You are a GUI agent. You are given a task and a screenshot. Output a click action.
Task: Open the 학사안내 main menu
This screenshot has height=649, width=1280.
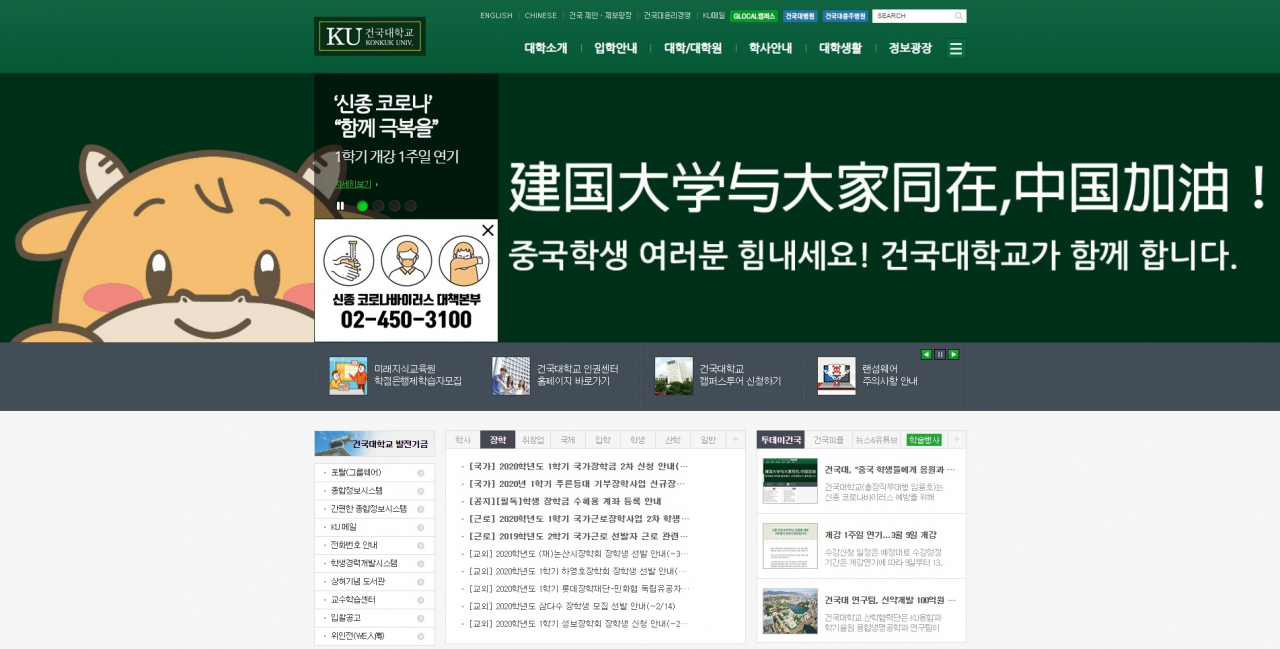pos(771,48)
